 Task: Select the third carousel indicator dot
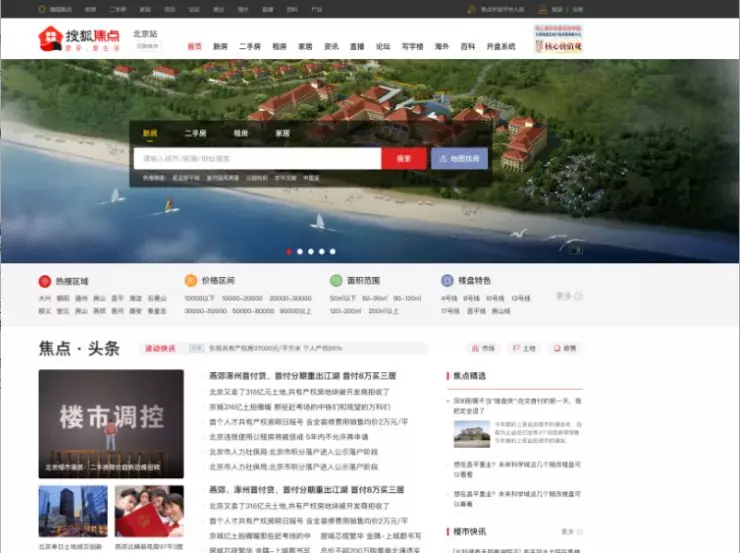click(311, 251)
